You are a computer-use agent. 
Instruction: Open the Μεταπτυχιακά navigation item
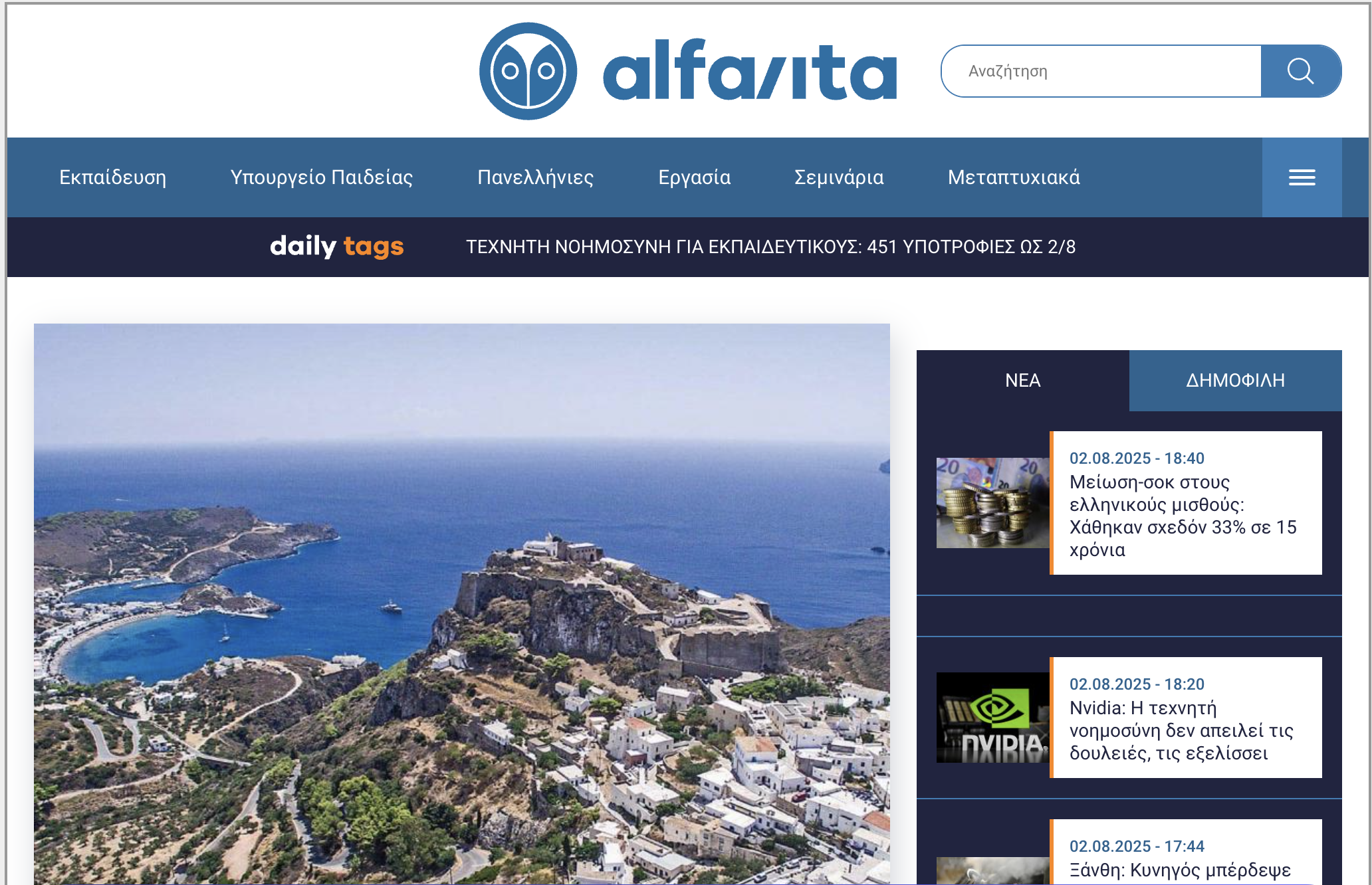coord(1014,177)
